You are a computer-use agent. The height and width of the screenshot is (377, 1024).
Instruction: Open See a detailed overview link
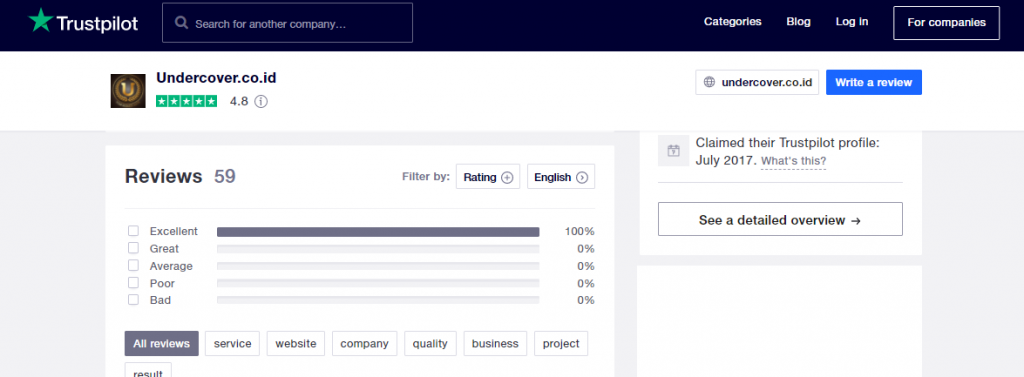click(780, 220)
